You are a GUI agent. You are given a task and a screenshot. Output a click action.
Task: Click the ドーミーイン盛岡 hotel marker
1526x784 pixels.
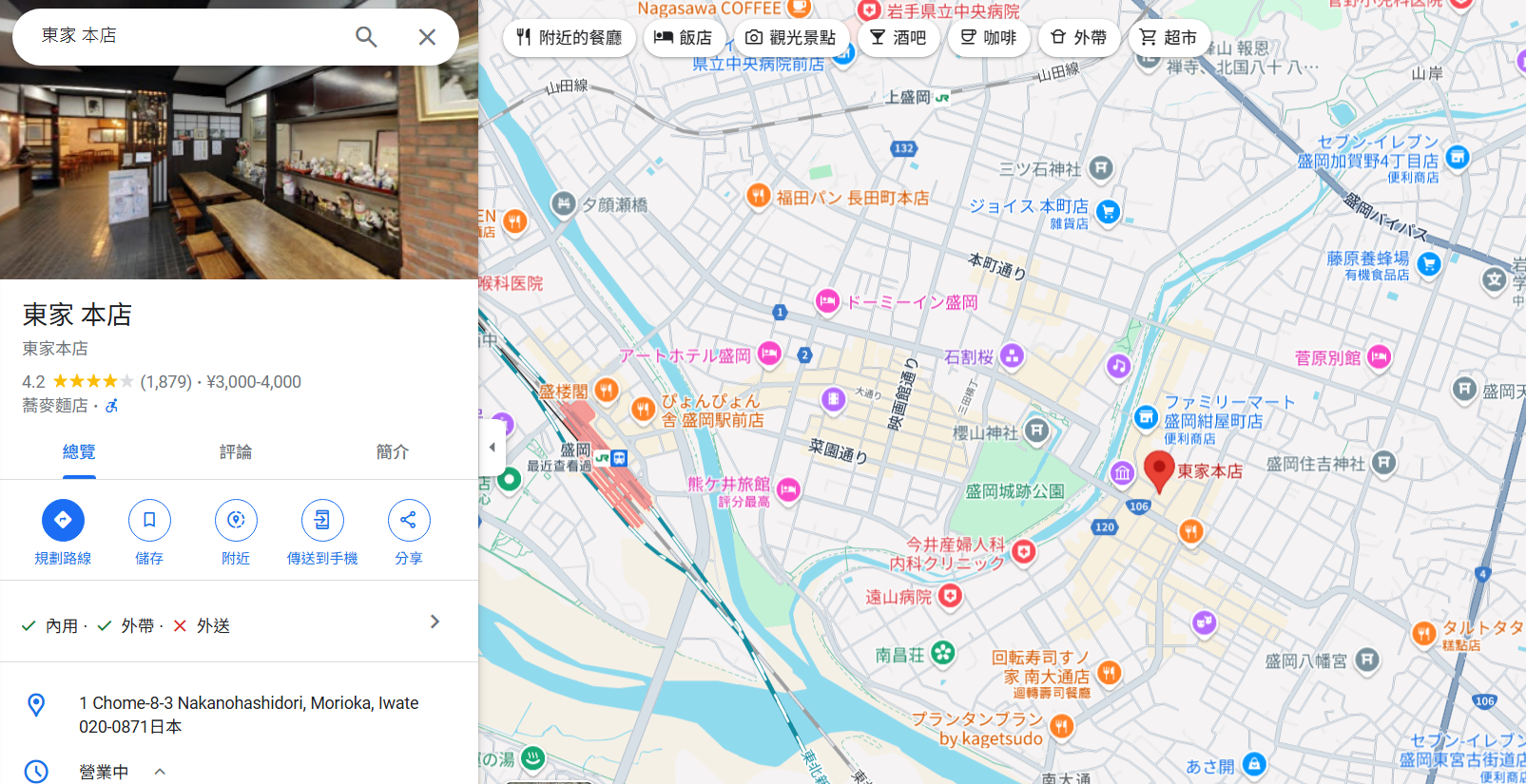point(827,301)
